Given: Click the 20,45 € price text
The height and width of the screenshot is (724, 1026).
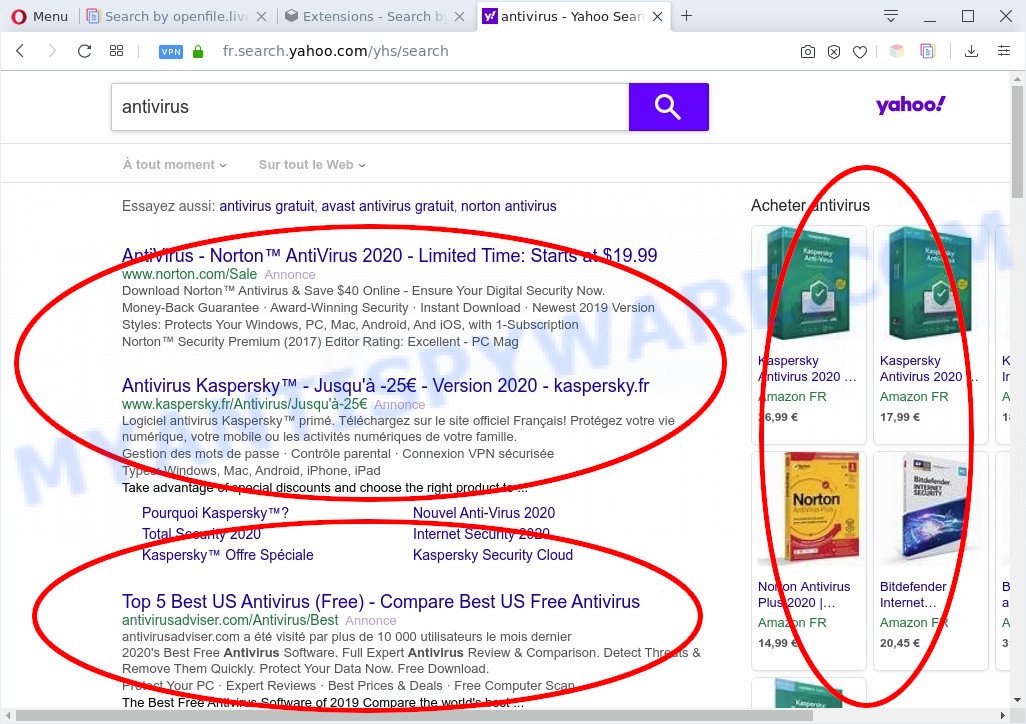Looking at the screenshot, I should [x=900, y=643].
